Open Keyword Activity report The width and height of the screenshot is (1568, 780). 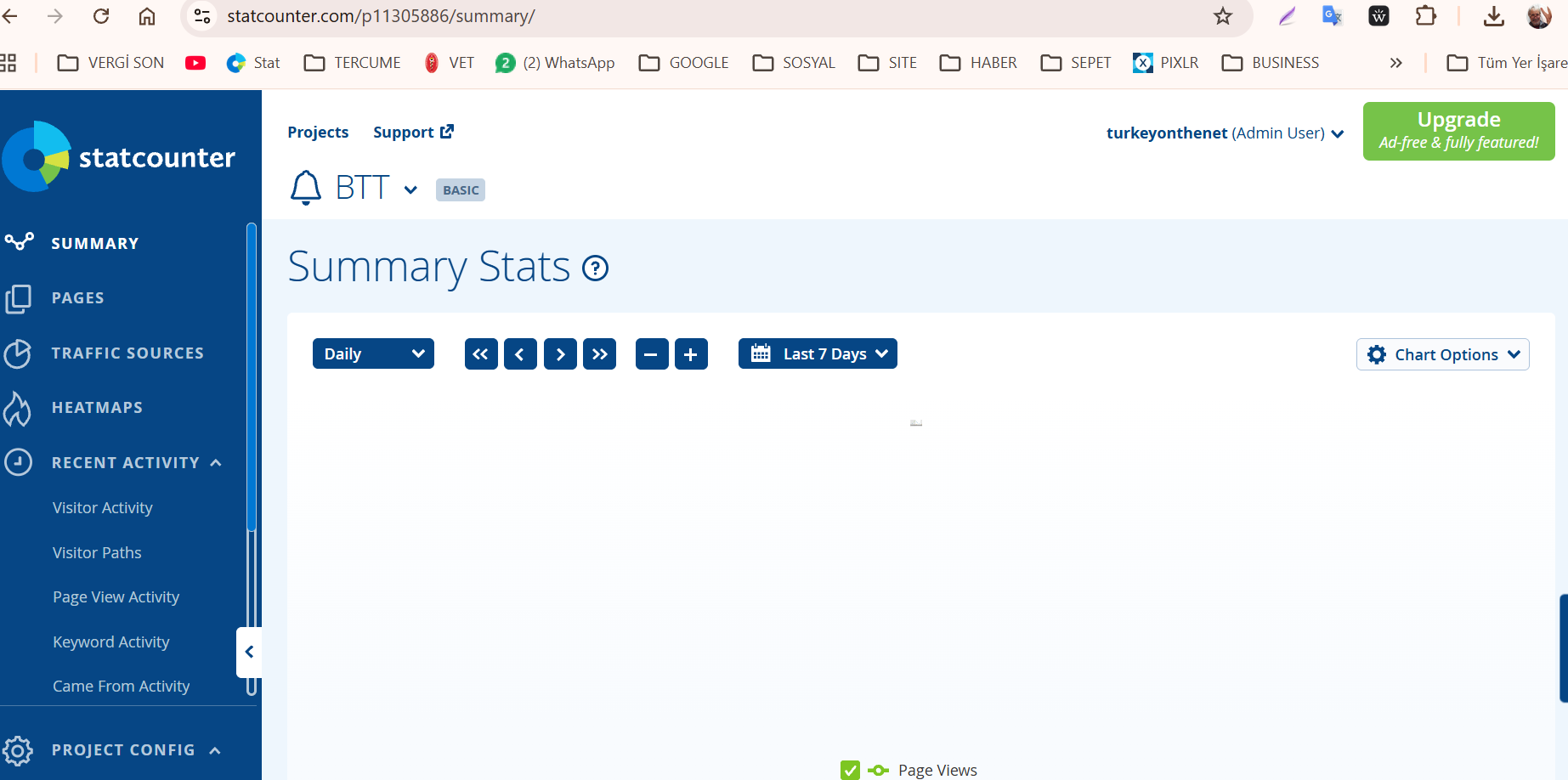click(x=110, y=642)
